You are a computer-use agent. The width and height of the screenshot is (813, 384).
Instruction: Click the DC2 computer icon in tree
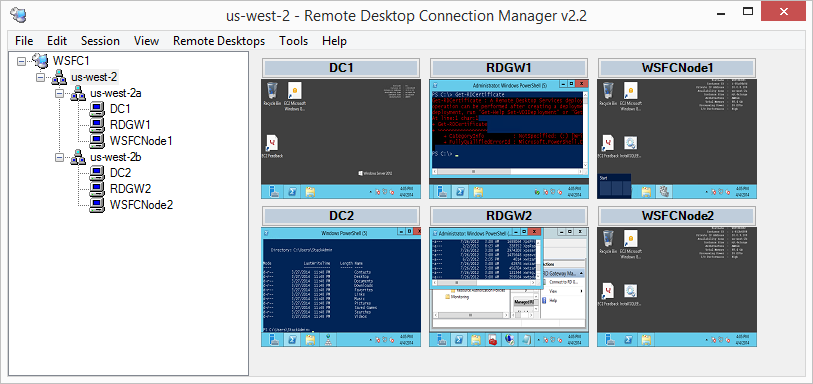(97, 173)
